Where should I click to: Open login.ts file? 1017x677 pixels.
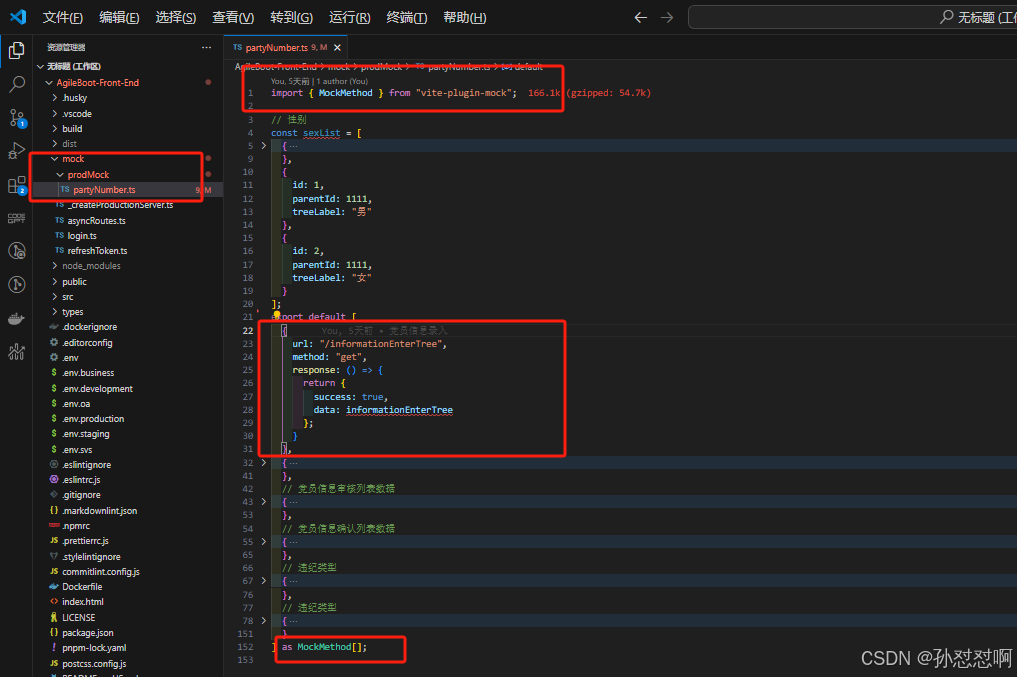click(82, 235)
